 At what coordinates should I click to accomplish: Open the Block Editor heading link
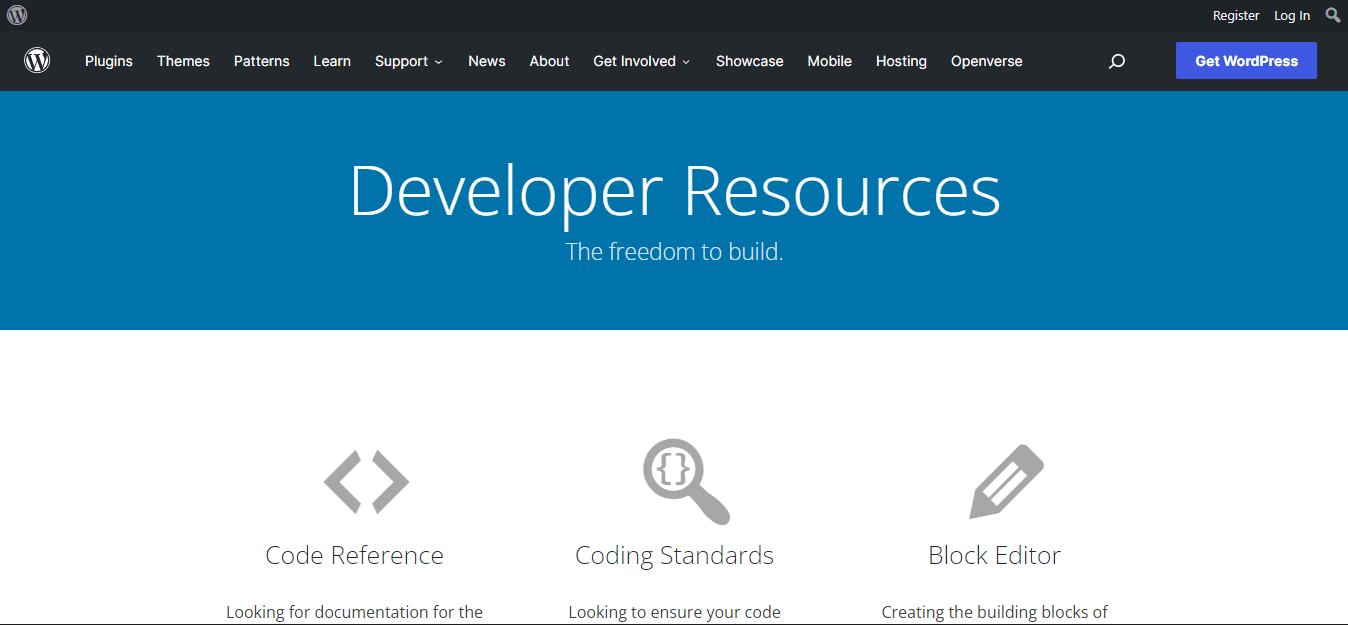tap(995, 555)
